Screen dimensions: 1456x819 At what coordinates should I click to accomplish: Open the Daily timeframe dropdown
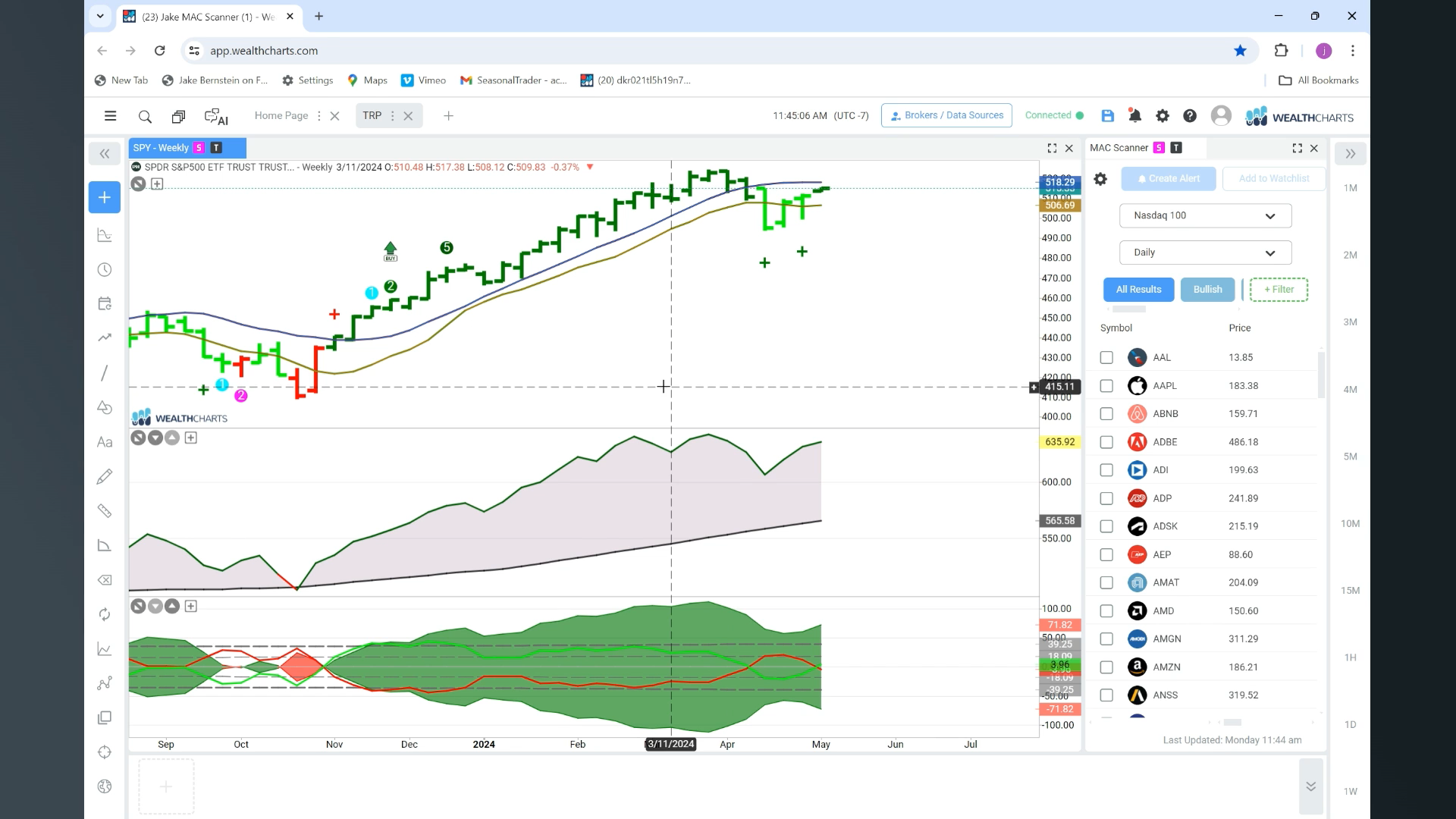[x=1205, y=253]
